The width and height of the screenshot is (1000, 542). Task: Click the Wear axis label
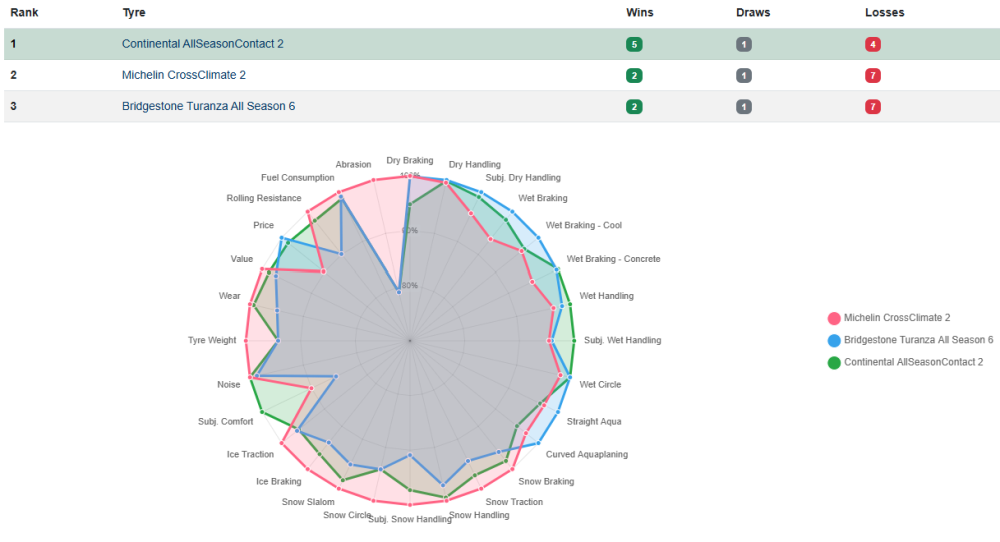230,296
